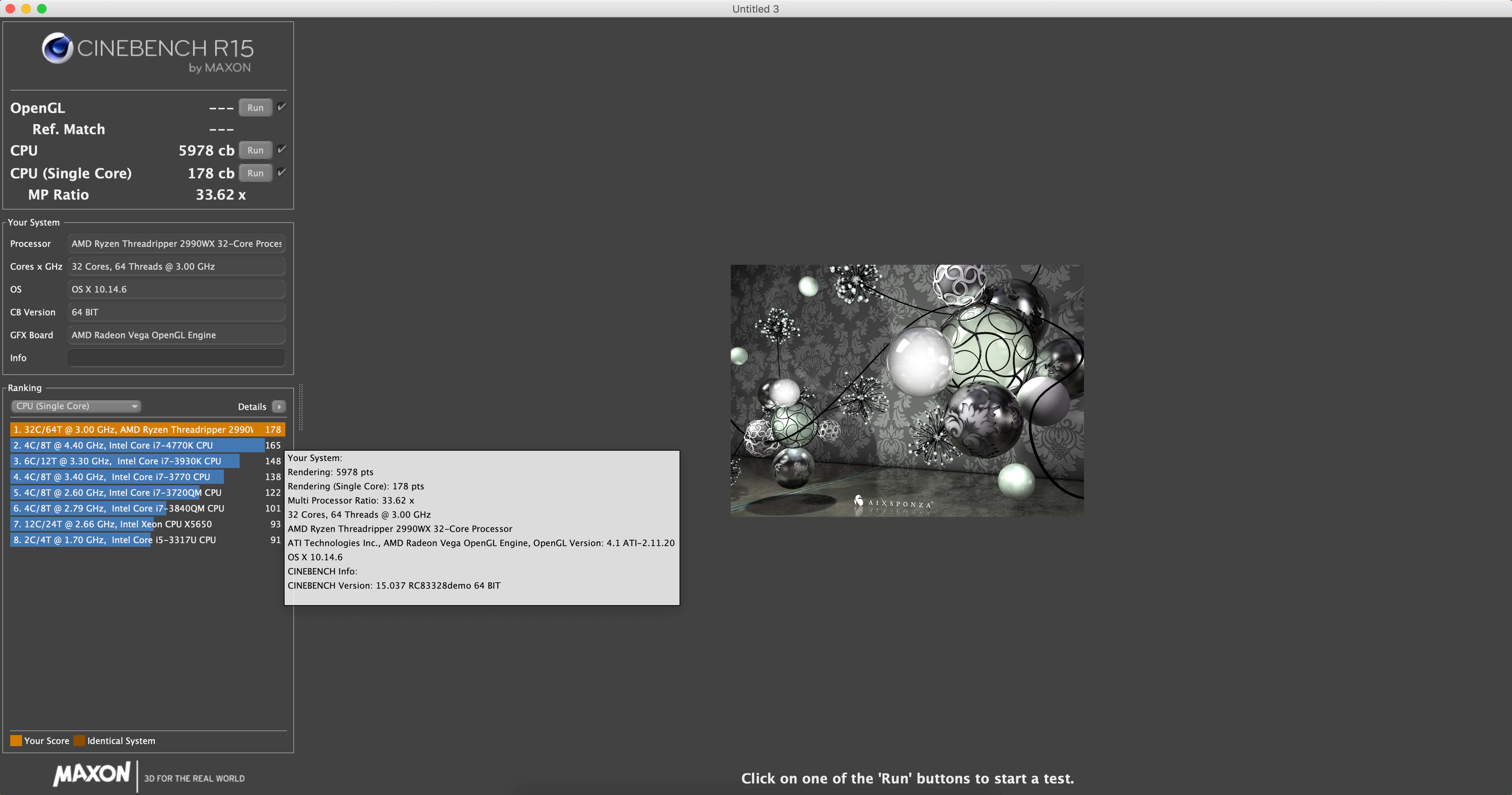Select ranking row Intel Core i5-3317U
Viewport: 1512px width, 795px height.
tap(147, 540)
